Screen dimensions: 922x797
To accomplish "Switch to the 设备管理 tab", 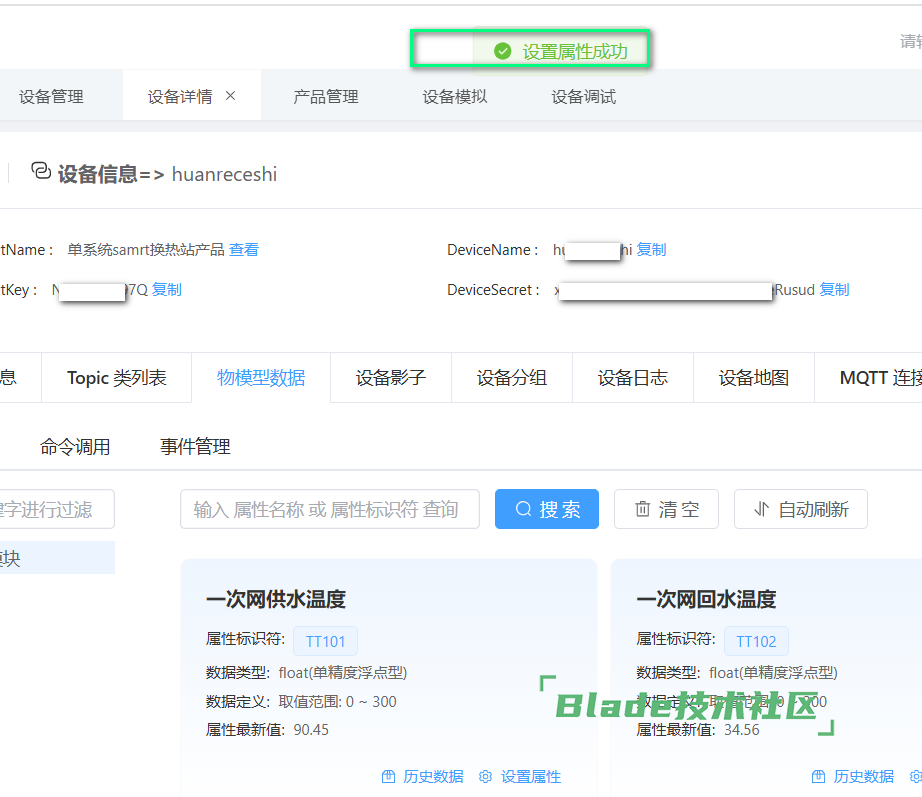I will 51,97.
